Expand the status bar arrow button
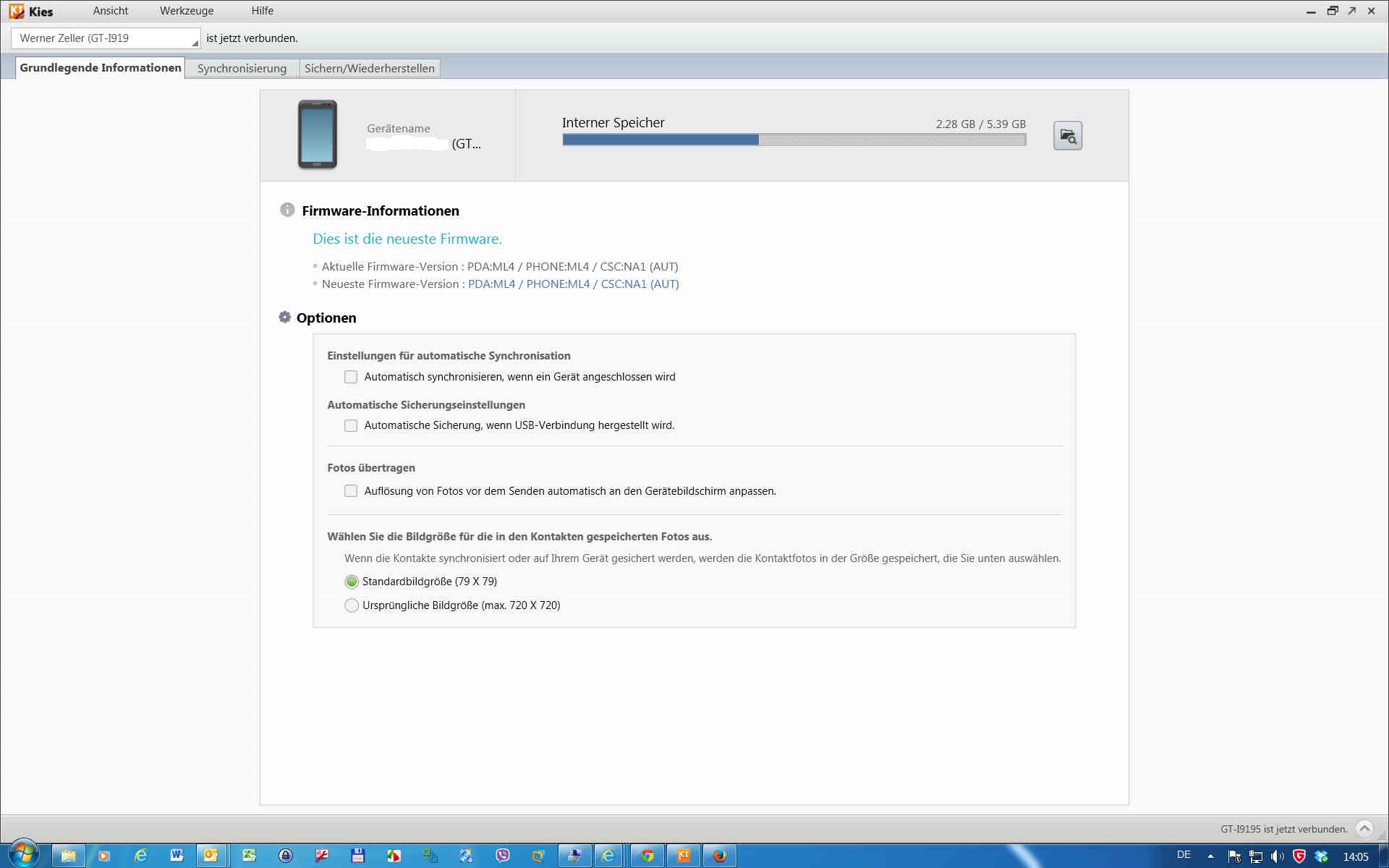Viewport: 1389px width, 868px height. tap(1364, 828)
